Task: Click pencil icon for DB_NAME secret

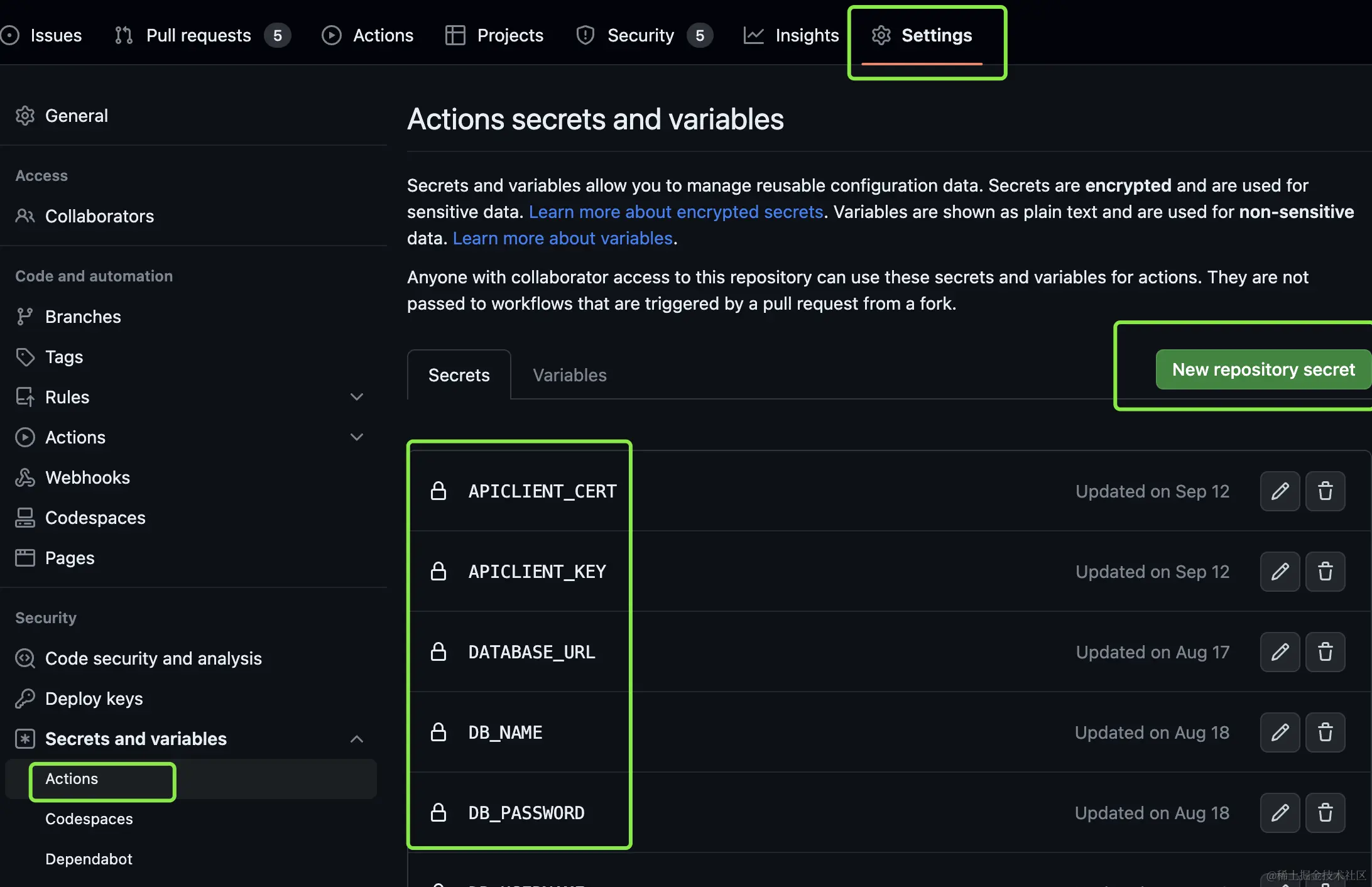Action: [1280, 732]
